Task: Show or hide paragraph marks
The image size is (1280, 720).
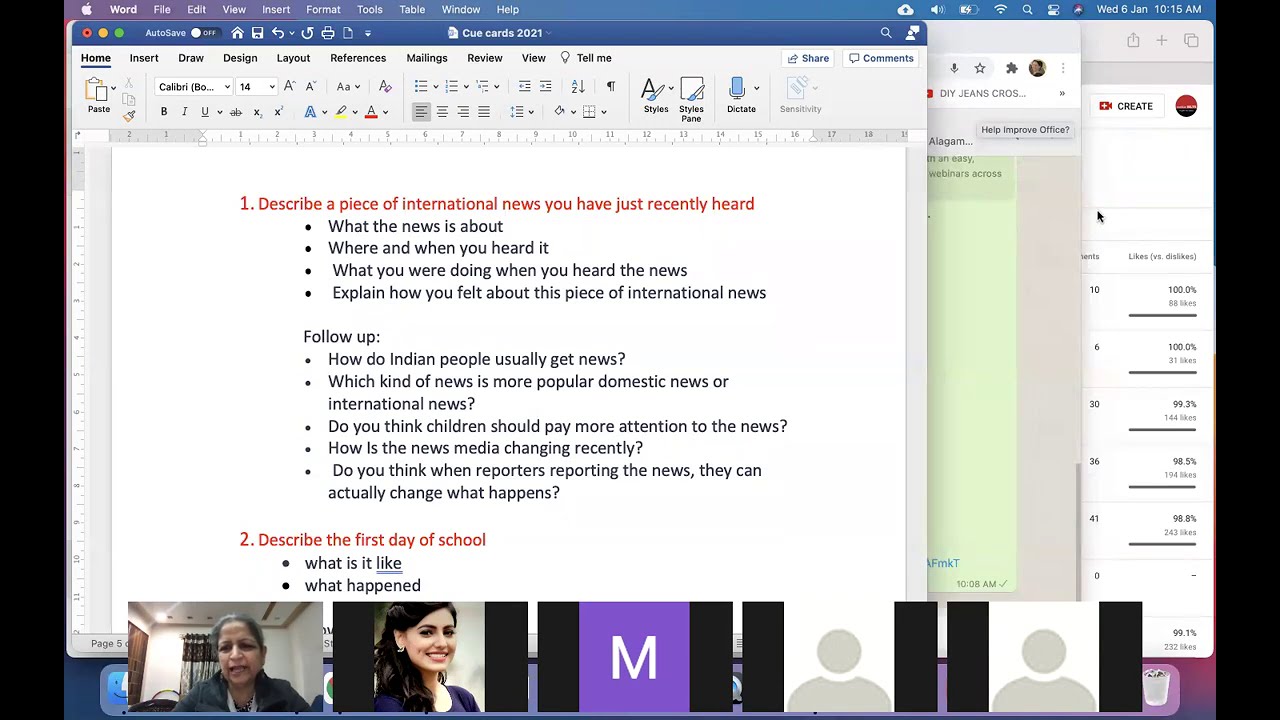Action: tap(611, 87)
